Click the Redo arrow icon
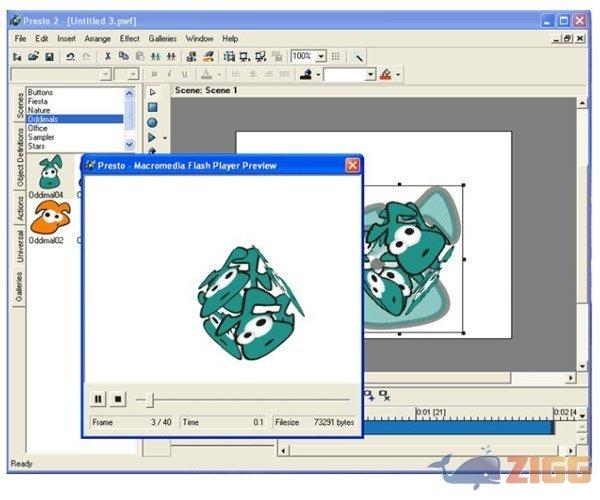The width and height of the screenshot is (600, 500). click(87, 57)
